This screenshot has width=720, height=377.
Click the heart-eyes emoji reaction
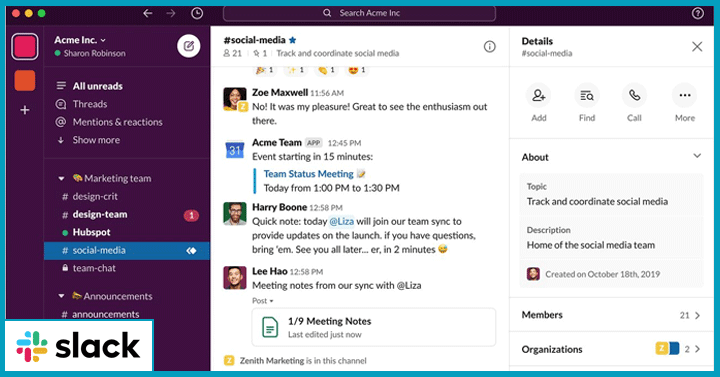pos(357,70)
